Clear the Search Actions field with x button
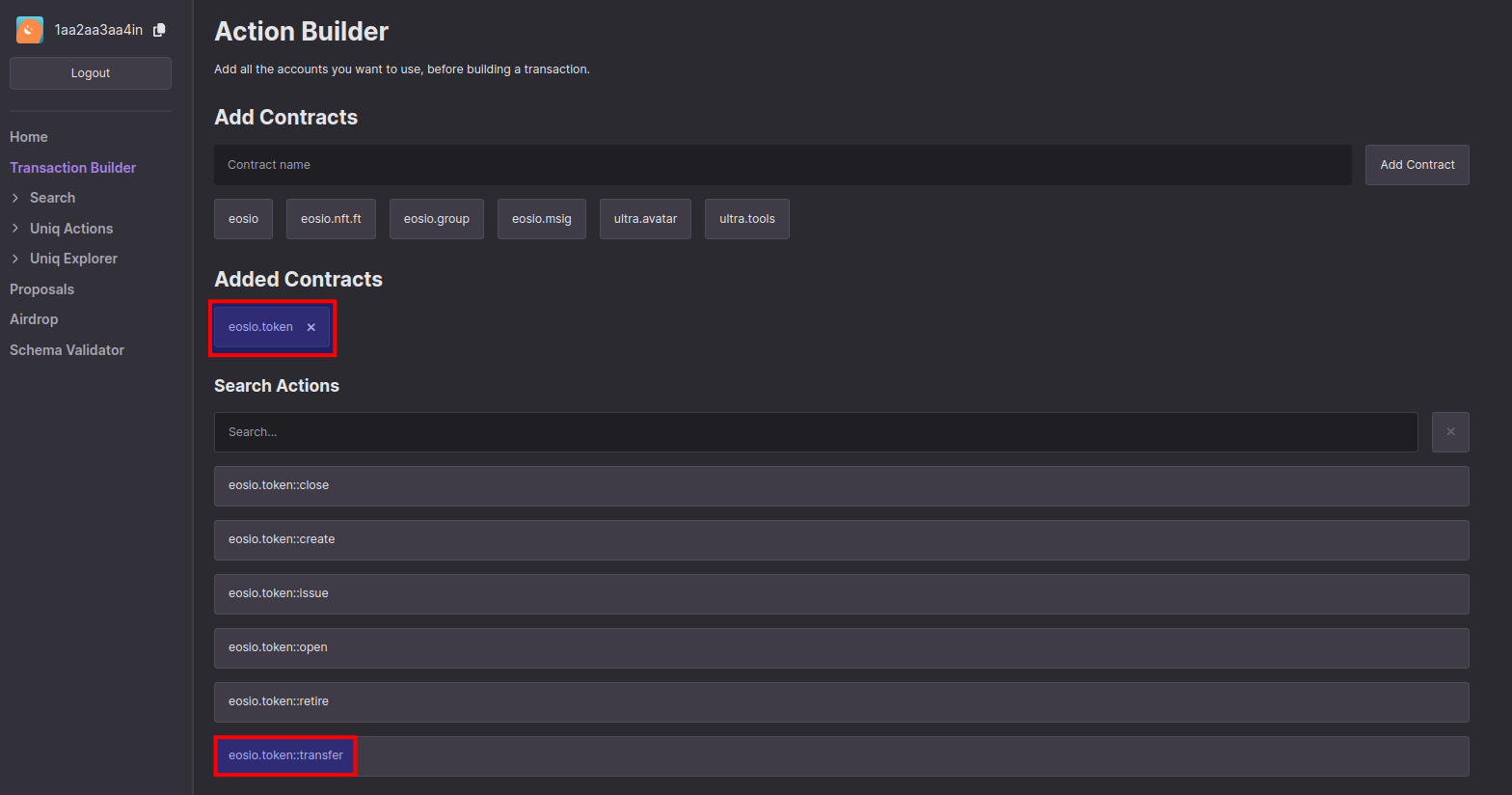This screenshot has width=1512, height=795. (1450, 432)
